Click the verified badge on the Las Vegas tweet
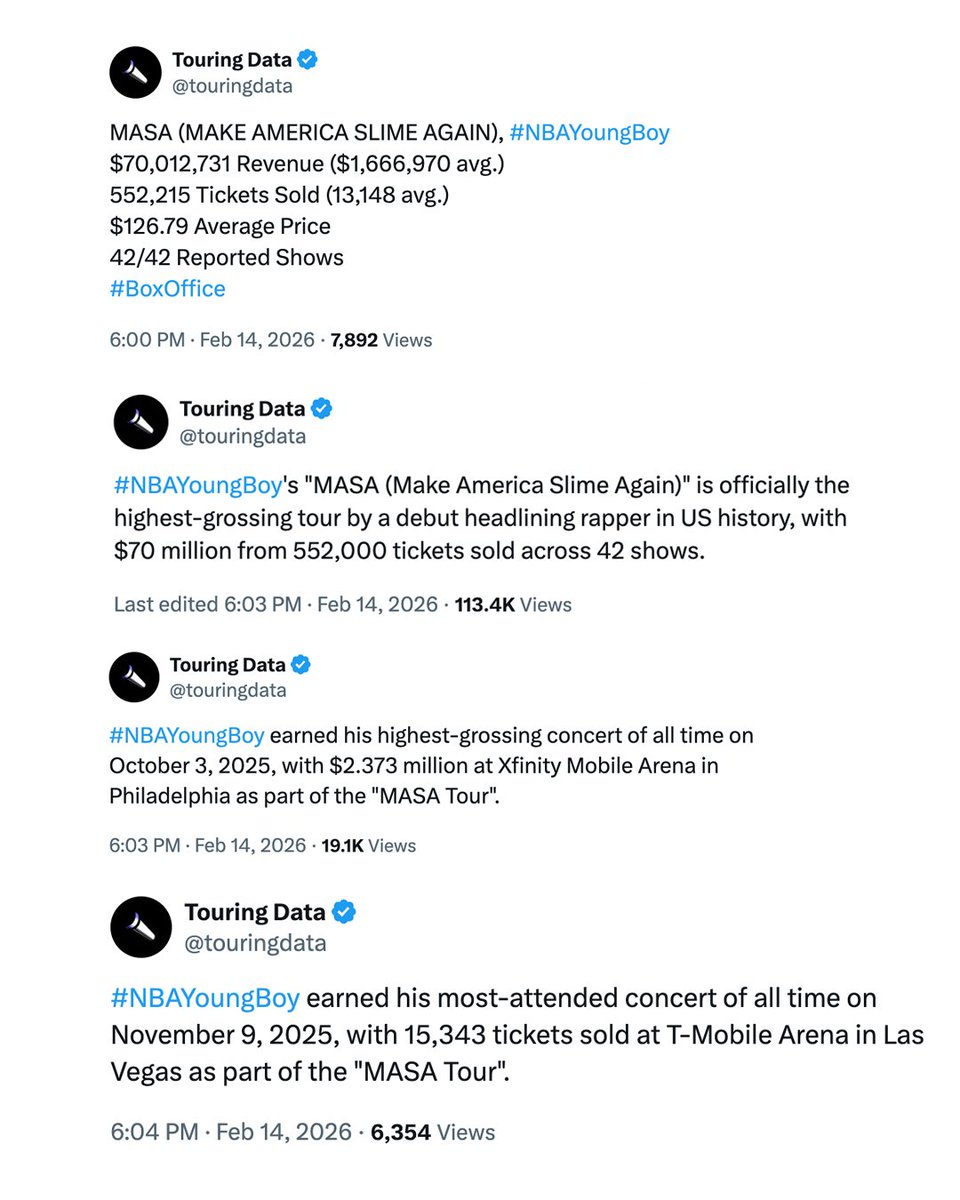The width and height of the screenshot is (960, 1200). 345,912
